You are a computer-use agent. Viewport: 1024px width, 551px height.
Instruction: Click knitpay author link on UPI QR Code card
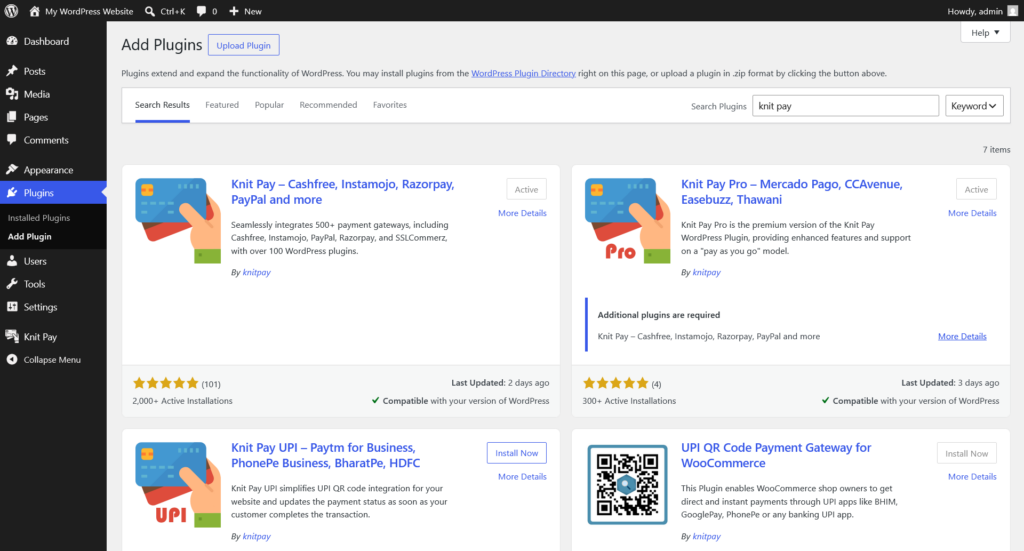tap(706, 536)
